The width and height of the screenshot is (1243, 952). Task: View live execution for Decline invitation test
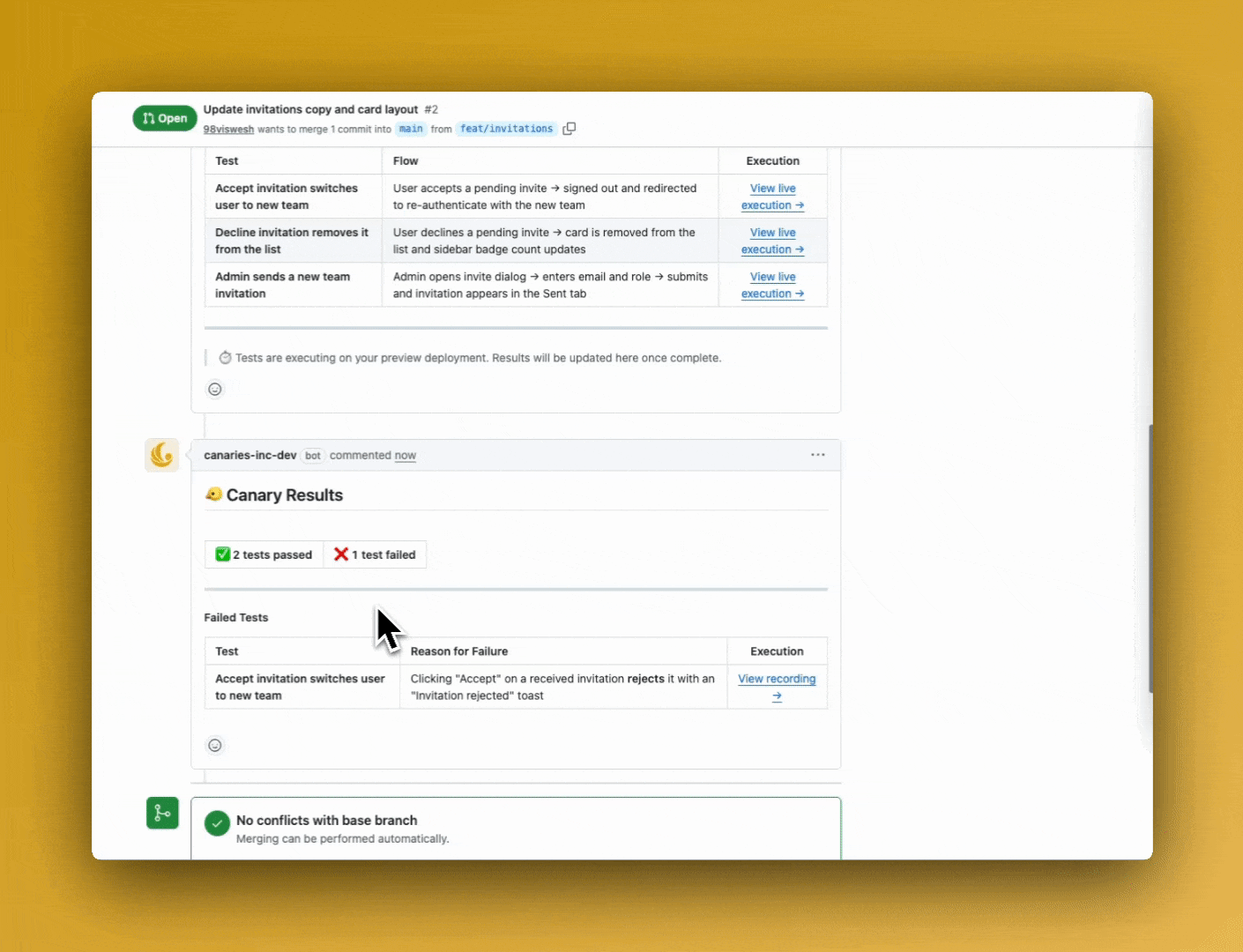pos(772,241)
